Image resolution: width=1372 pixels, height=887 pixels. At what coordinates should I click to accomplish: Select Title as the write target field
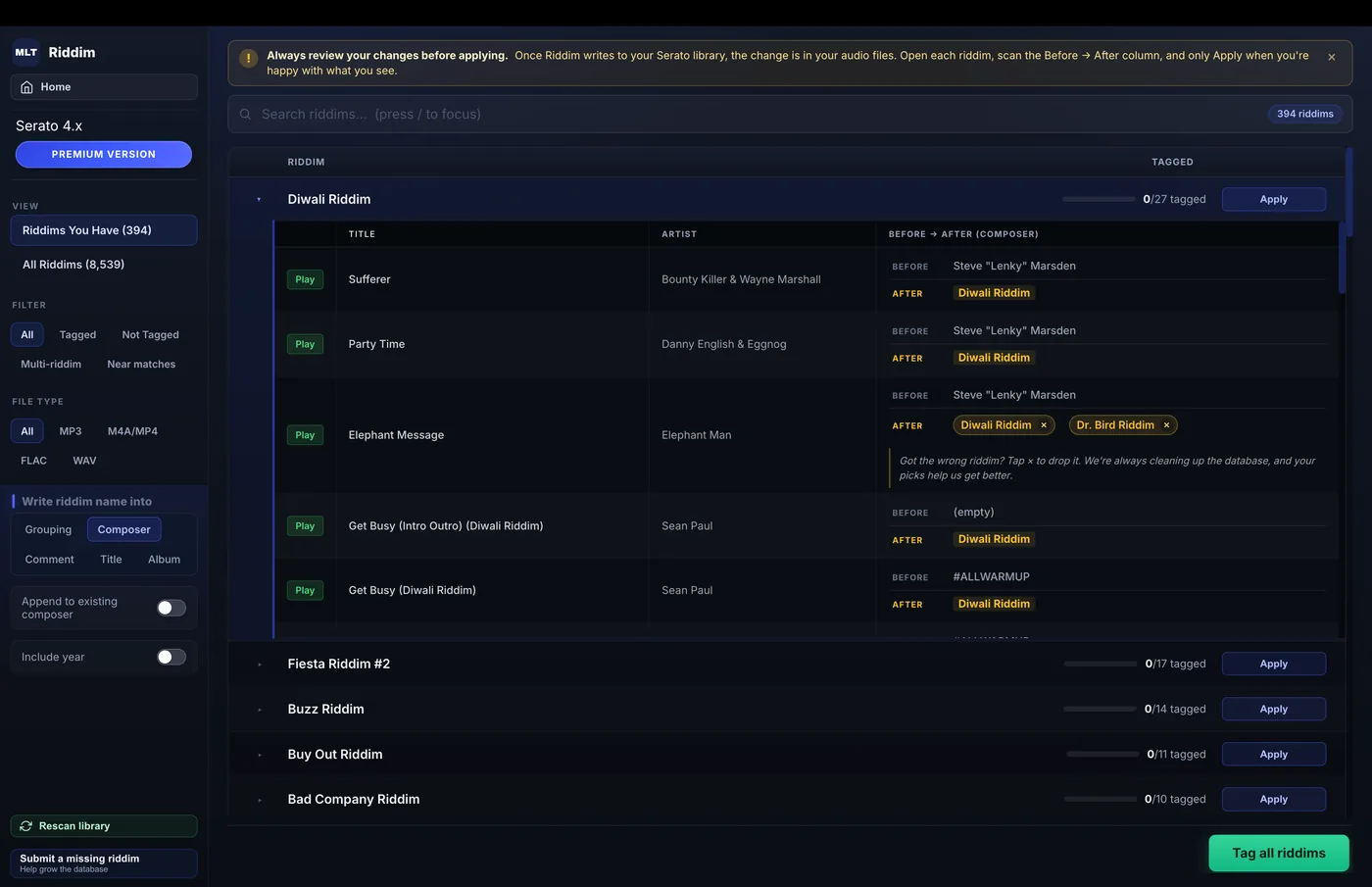[111, 560]
